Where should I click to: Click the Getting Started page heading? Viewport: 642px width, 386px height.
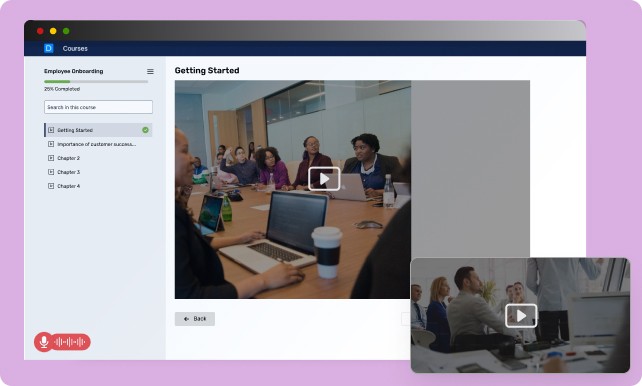pos(207,70)
